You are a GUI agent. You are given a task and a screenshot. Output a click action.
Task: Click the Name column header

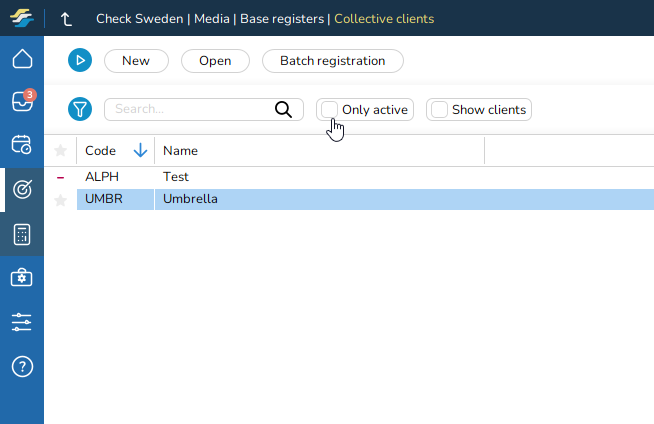point(181,151)
